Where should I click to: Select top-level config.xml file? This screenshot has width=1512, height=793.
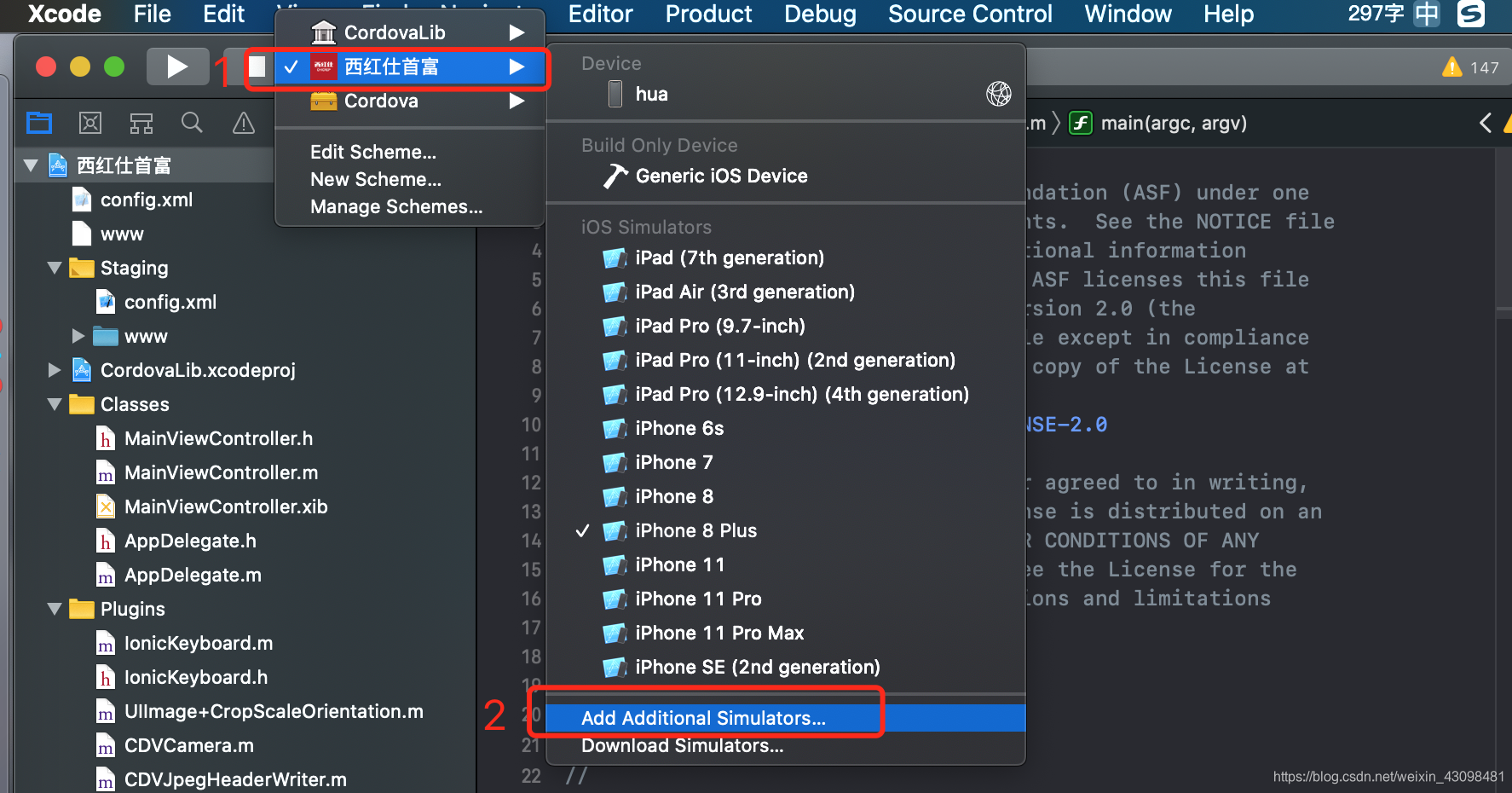pyautogui.click(x=145, y=200)
